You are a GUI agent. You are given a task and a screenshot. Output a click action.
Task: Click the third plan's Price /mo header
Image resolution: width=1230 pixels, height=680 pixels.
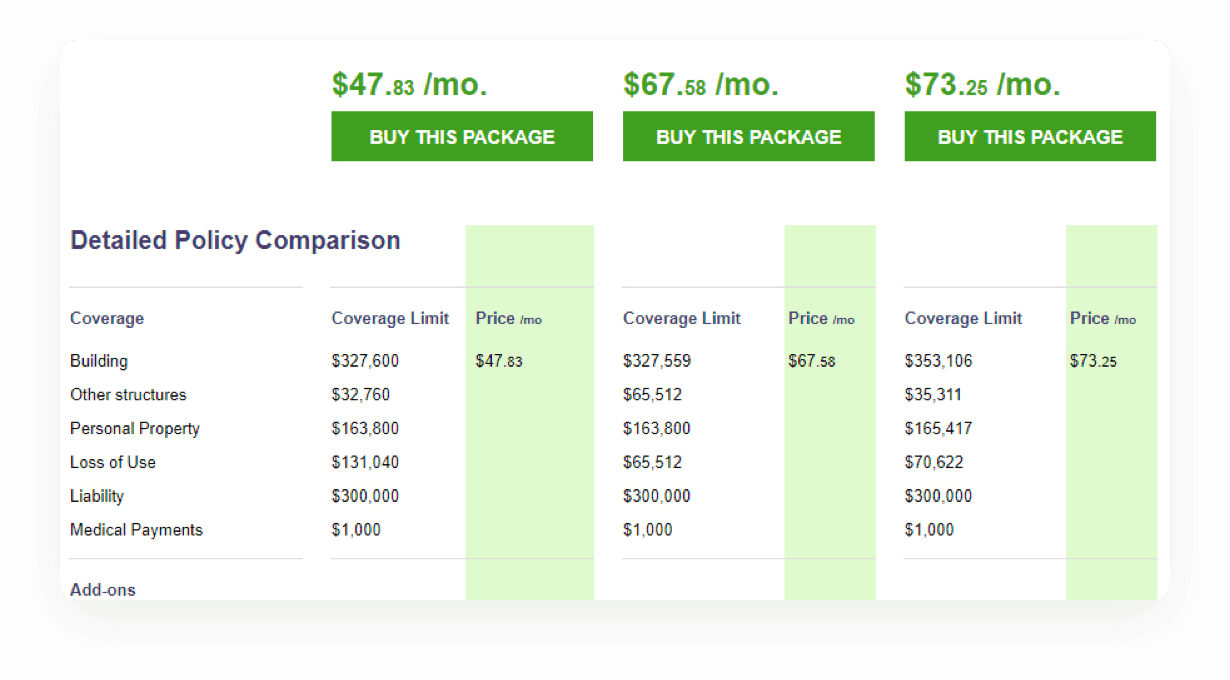pos(1103,319)
